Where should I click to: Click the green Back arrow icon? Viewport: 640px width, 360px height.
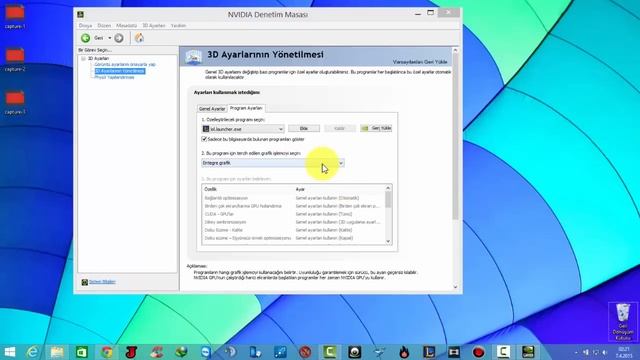tap(85, 38)
